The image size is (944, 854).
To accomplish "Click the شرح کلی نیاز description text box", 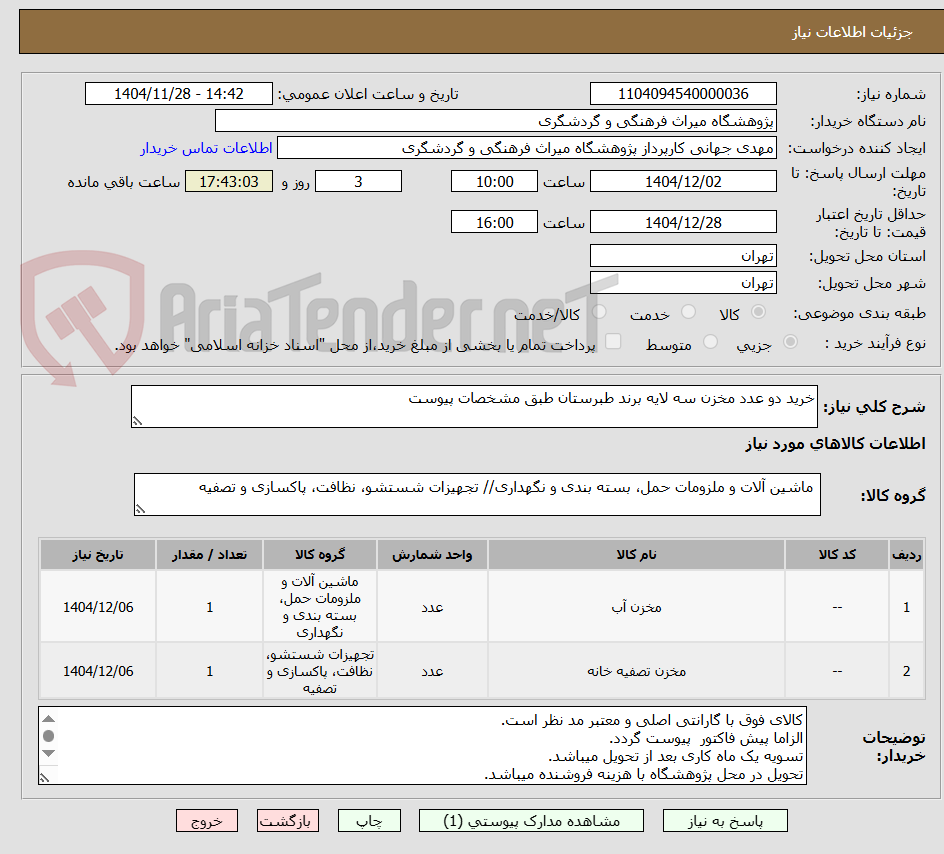I will pos(474,406).
